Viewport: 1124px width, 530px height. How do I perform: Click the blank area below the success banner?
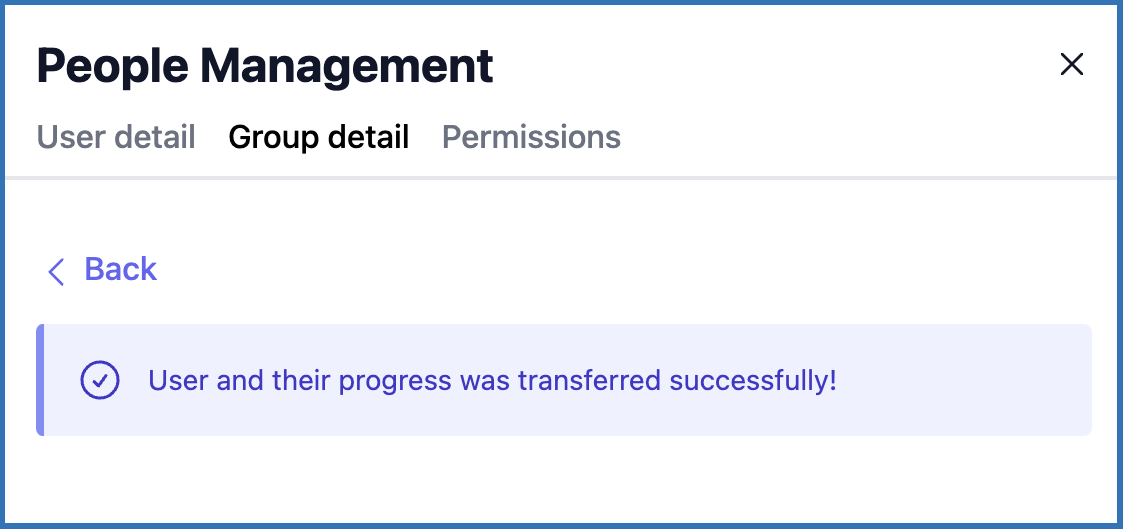(560, 478)
